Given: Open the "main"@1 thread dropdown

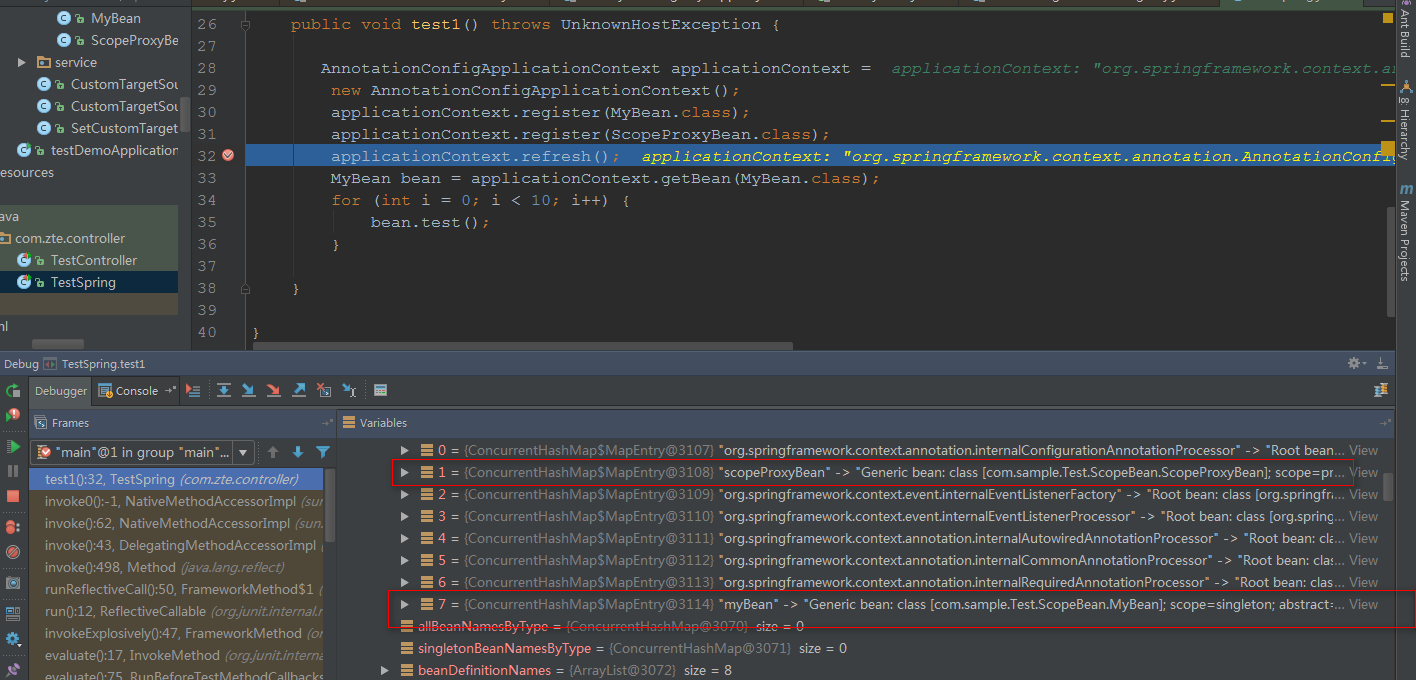Looking at the screenshot, I should (x=143, y=453).
